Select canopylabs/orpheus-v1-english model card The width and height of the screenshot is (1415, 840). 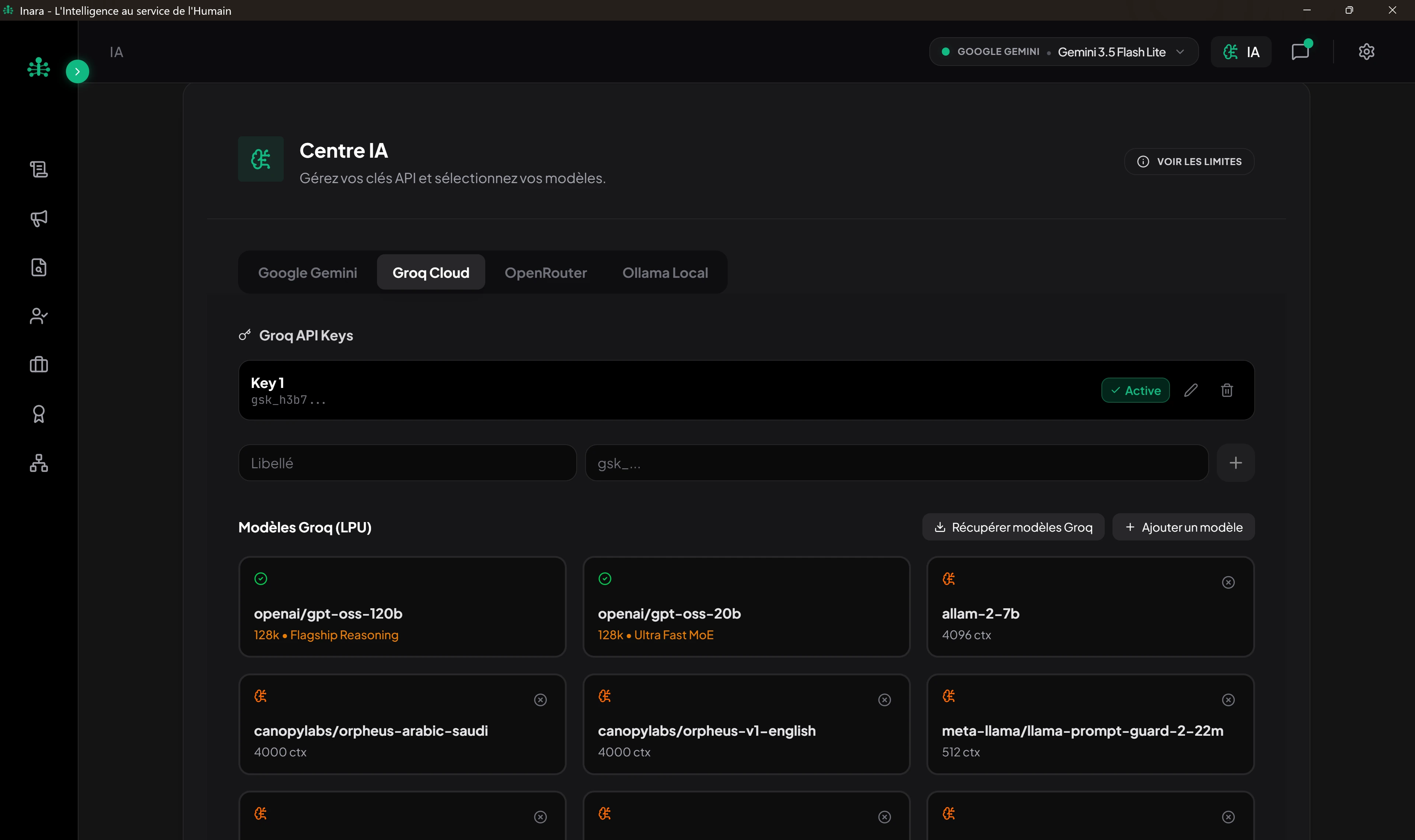pos(746,724)
